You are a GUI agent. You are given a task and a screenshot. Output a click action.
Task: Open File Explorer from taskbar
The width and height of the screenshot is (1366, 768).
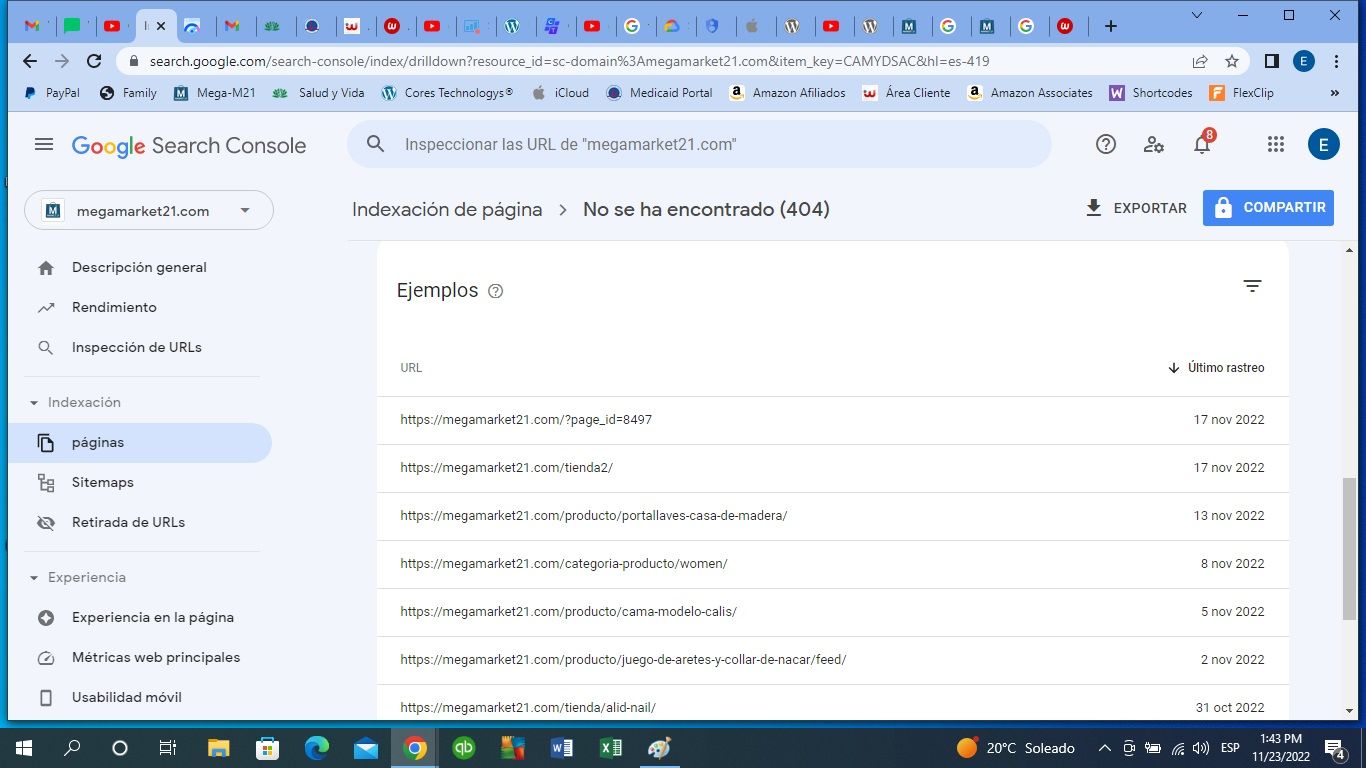pyautogui.click(x=218, y=748)
